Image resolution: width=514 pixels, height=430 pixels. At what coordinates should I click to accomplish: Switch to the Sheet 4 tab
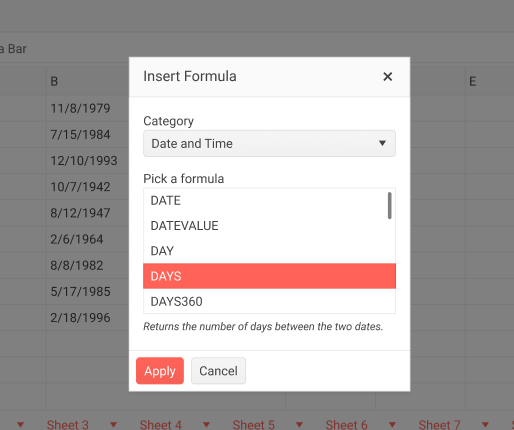coord(161,425)
